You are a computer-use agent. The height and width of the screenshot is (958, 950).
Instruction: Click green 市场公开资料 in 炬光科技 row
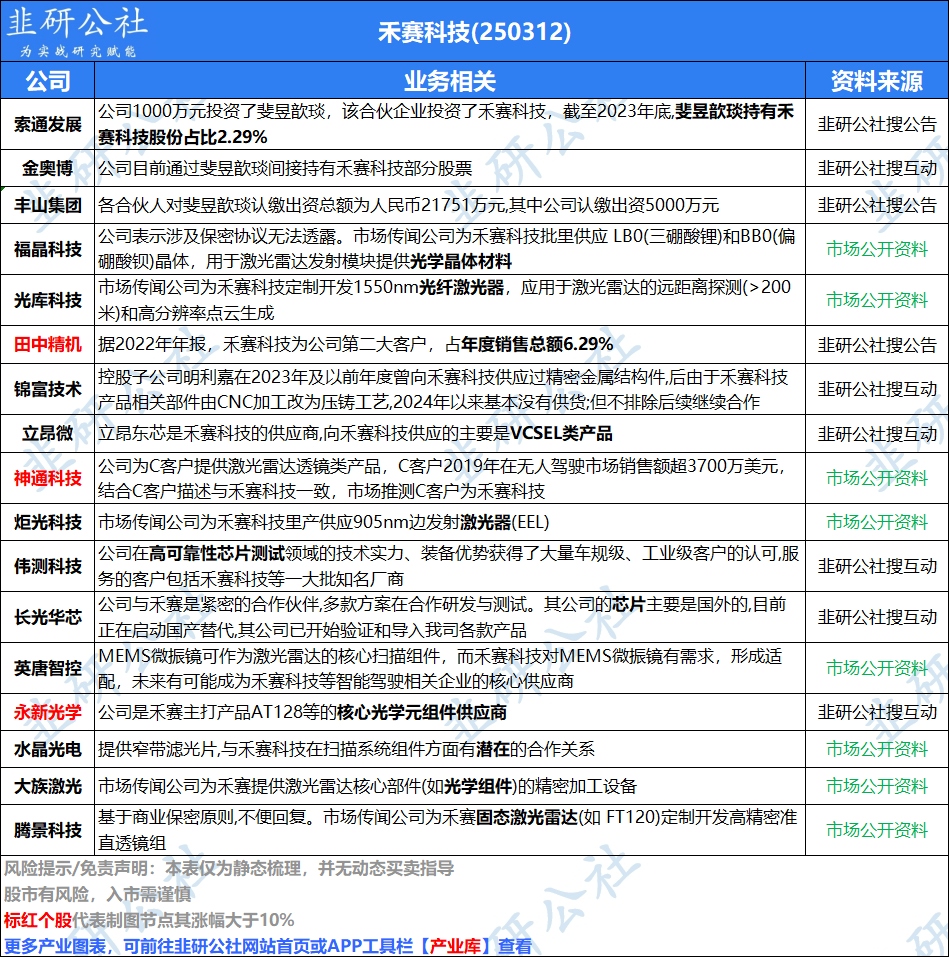[x=877, y=522]
